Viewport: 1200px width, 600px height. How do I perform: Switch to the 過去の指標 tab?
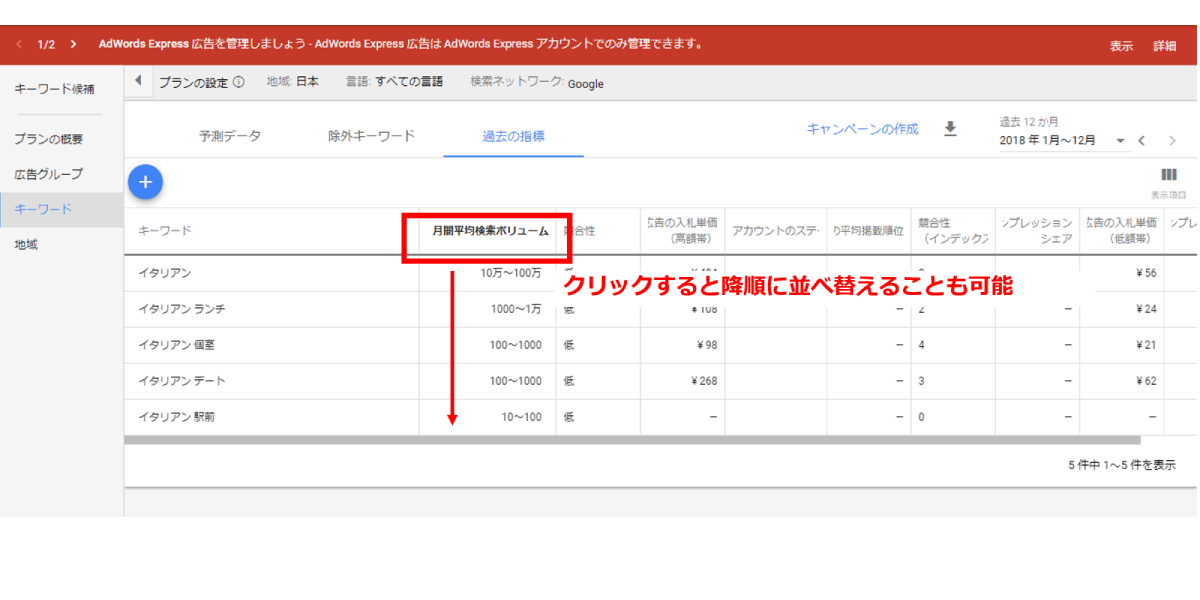(513, 136)
